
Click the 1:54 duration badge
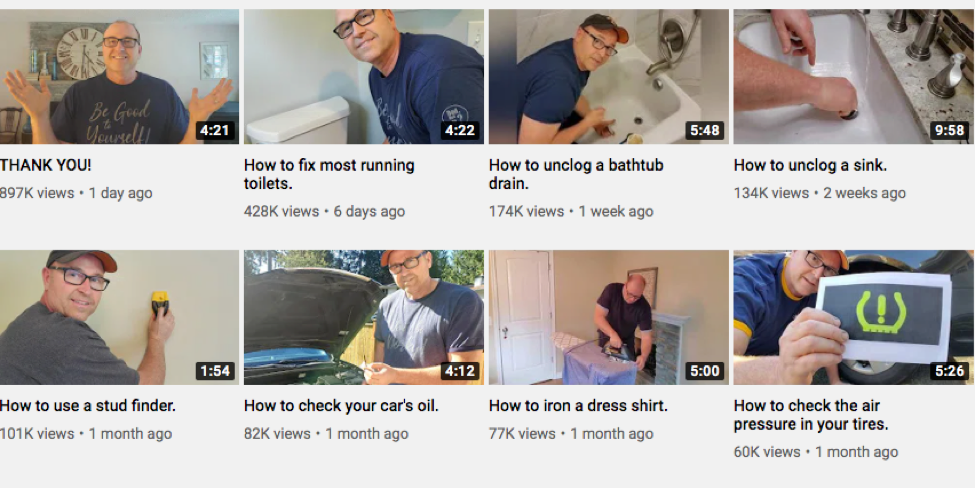(x=215, y=371)
